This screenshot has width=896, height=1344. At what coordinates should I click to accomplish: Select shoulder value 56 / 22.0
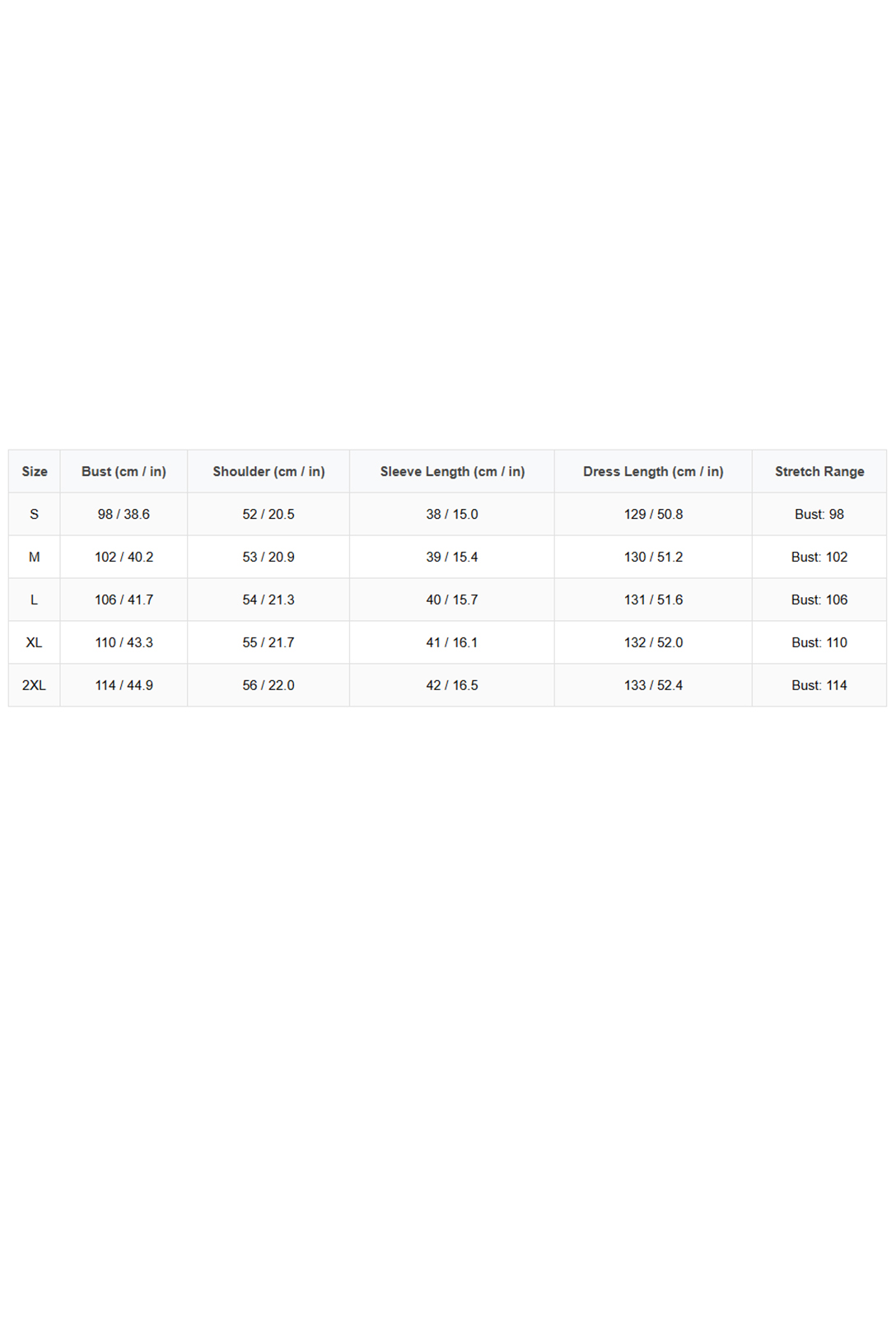click(268, 686)
